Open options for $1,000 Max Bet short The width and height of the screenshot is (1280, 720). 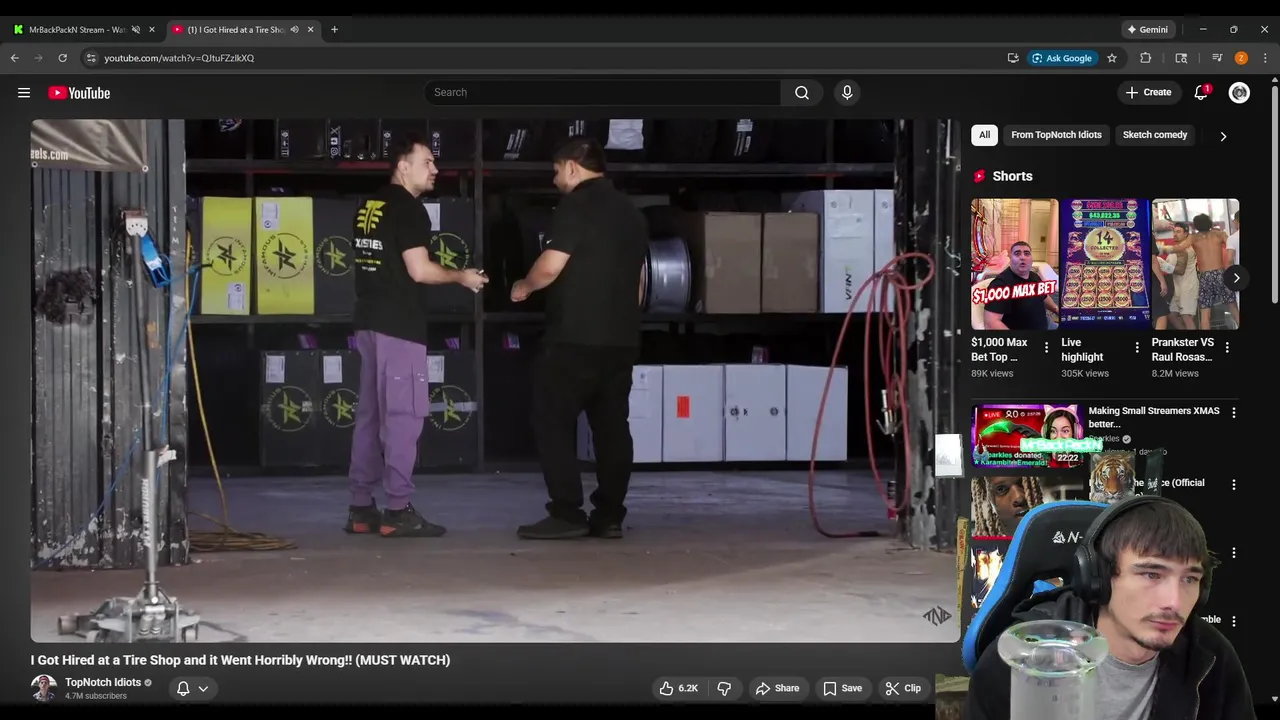click(x=1047, y=348)
